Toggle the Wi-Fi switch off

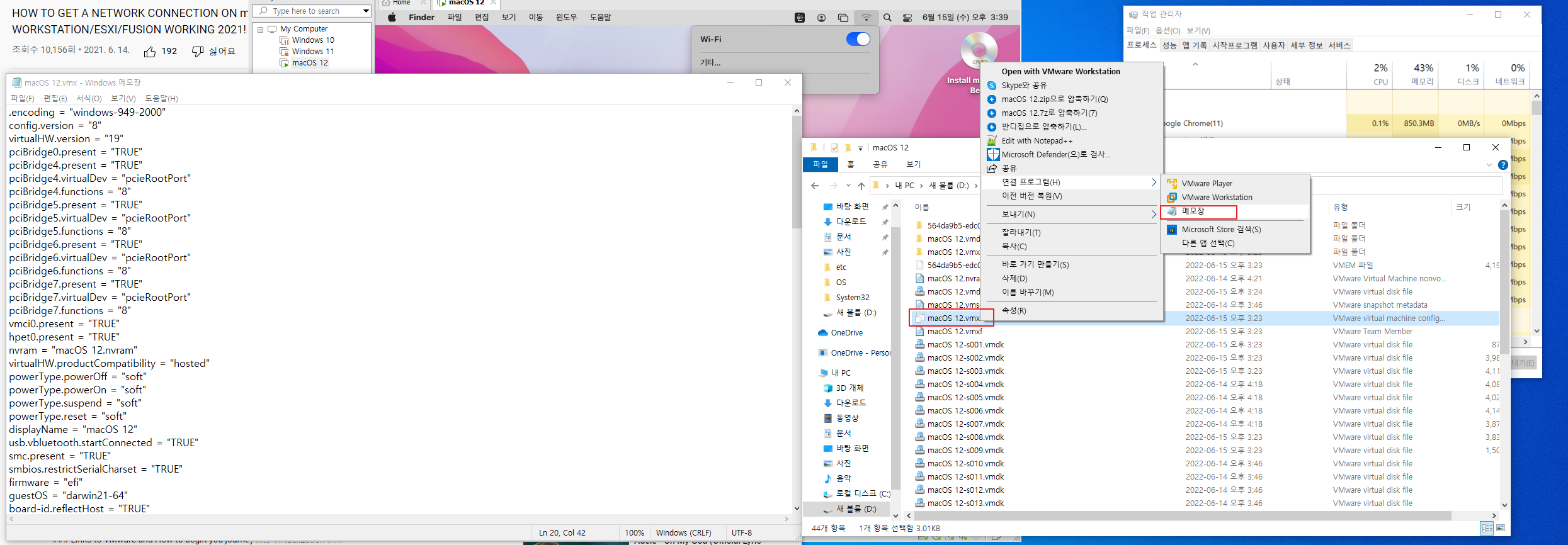click(x=858, y=39)
